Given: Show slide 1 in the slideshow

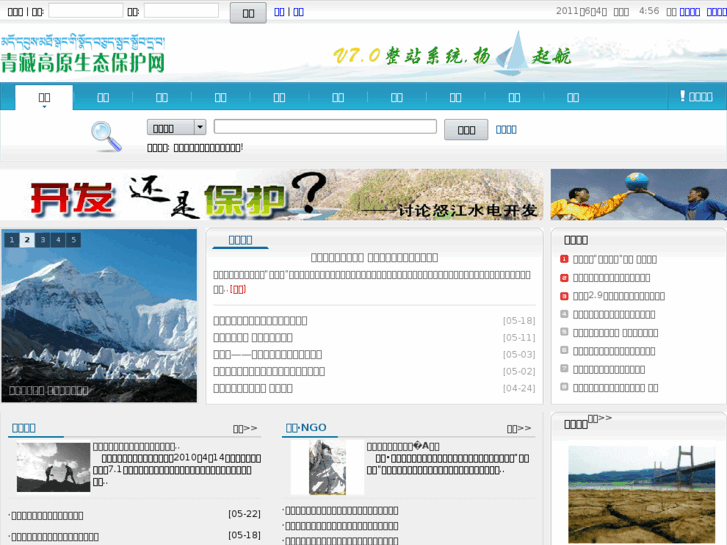Looking at the screenshot, I should [x=12, y=240].
